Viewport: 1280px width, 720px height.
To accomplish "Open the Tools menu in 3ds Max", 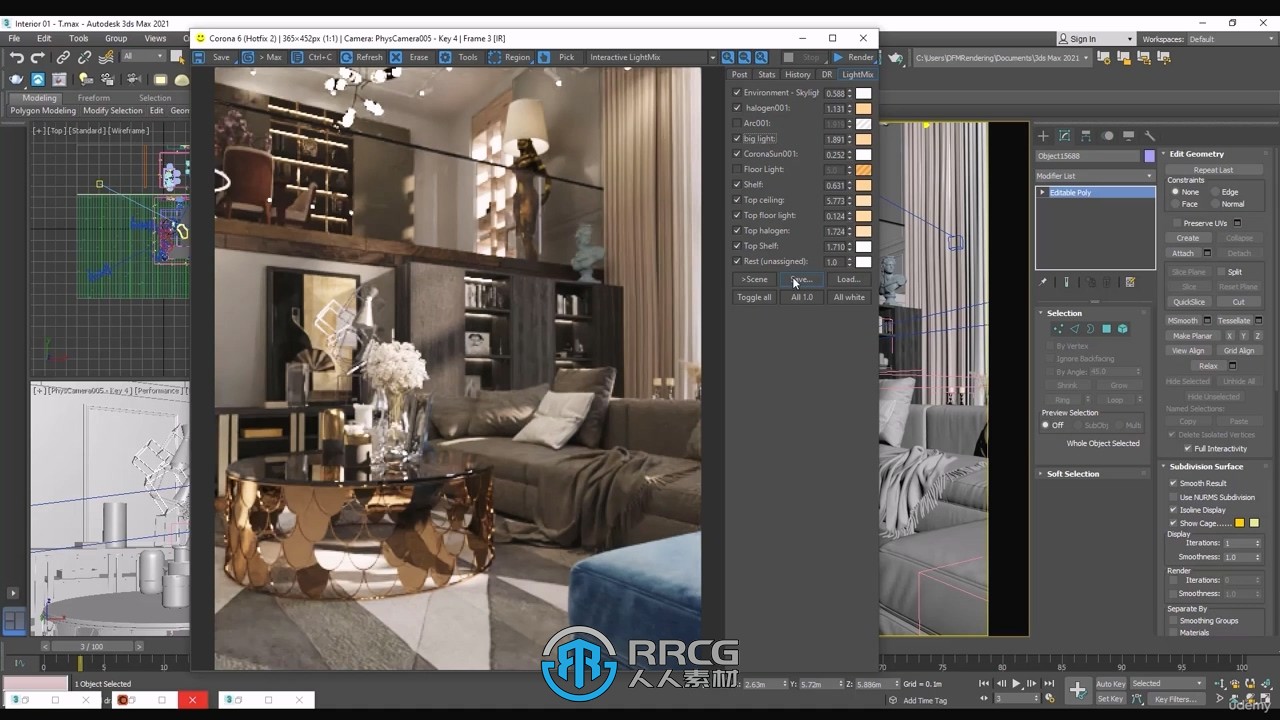I will (x=79, y=39).
